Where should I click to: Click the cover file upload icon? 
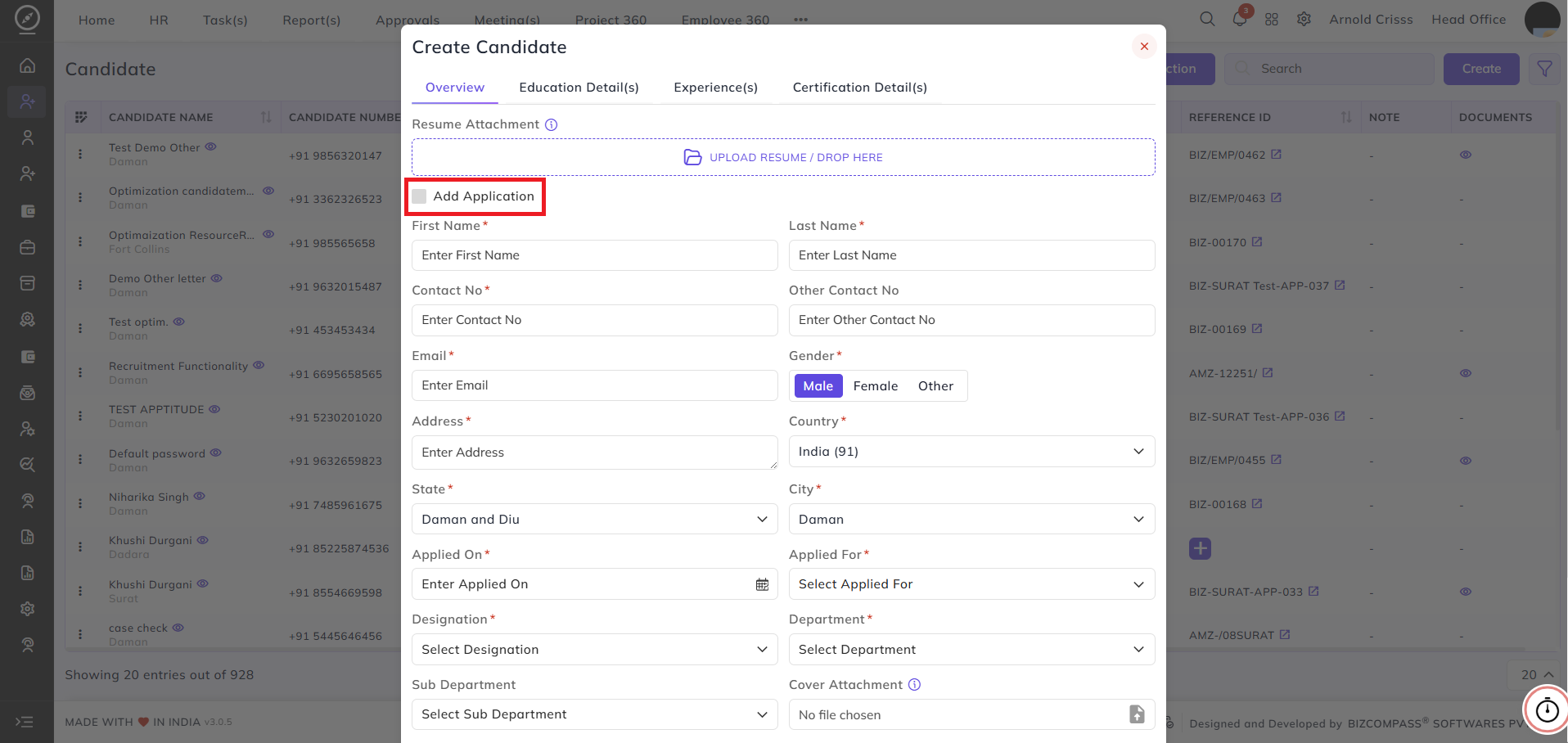point(1137,714)
